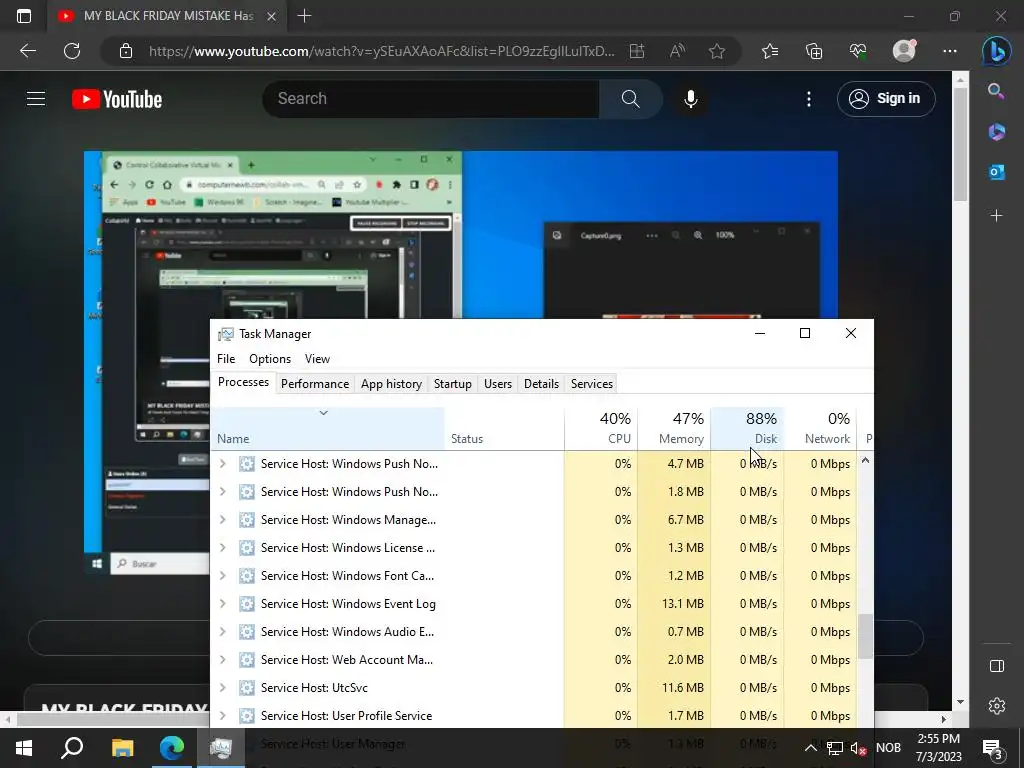Image resolution: width=1024 pixels, height=768 pixels.
Task: Sort by the Status column header
Action: (505, 428)
